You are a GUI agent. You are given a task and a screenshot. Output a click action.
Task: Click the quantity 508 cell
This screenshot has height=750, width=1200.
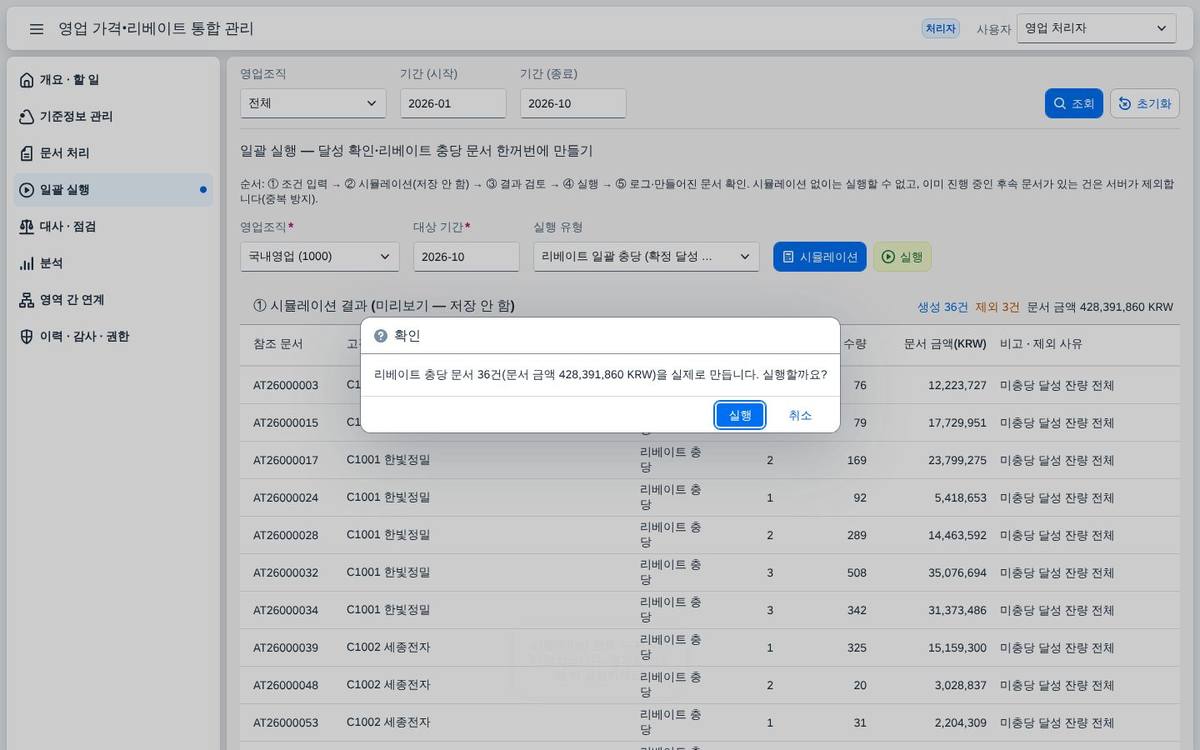pos(855,573)
